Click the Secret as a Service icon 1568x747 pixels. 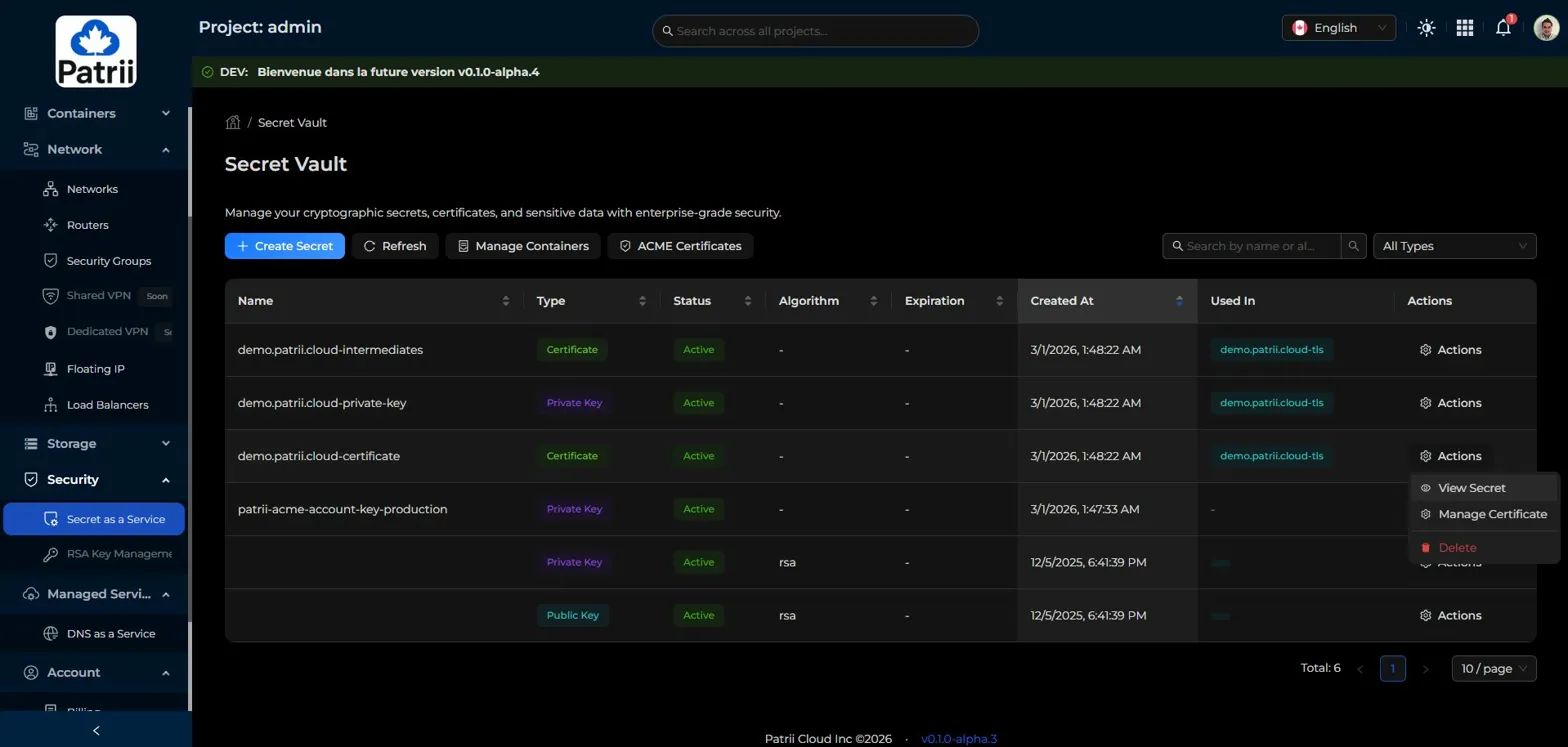pyautogui.click(x=51, y=519)
